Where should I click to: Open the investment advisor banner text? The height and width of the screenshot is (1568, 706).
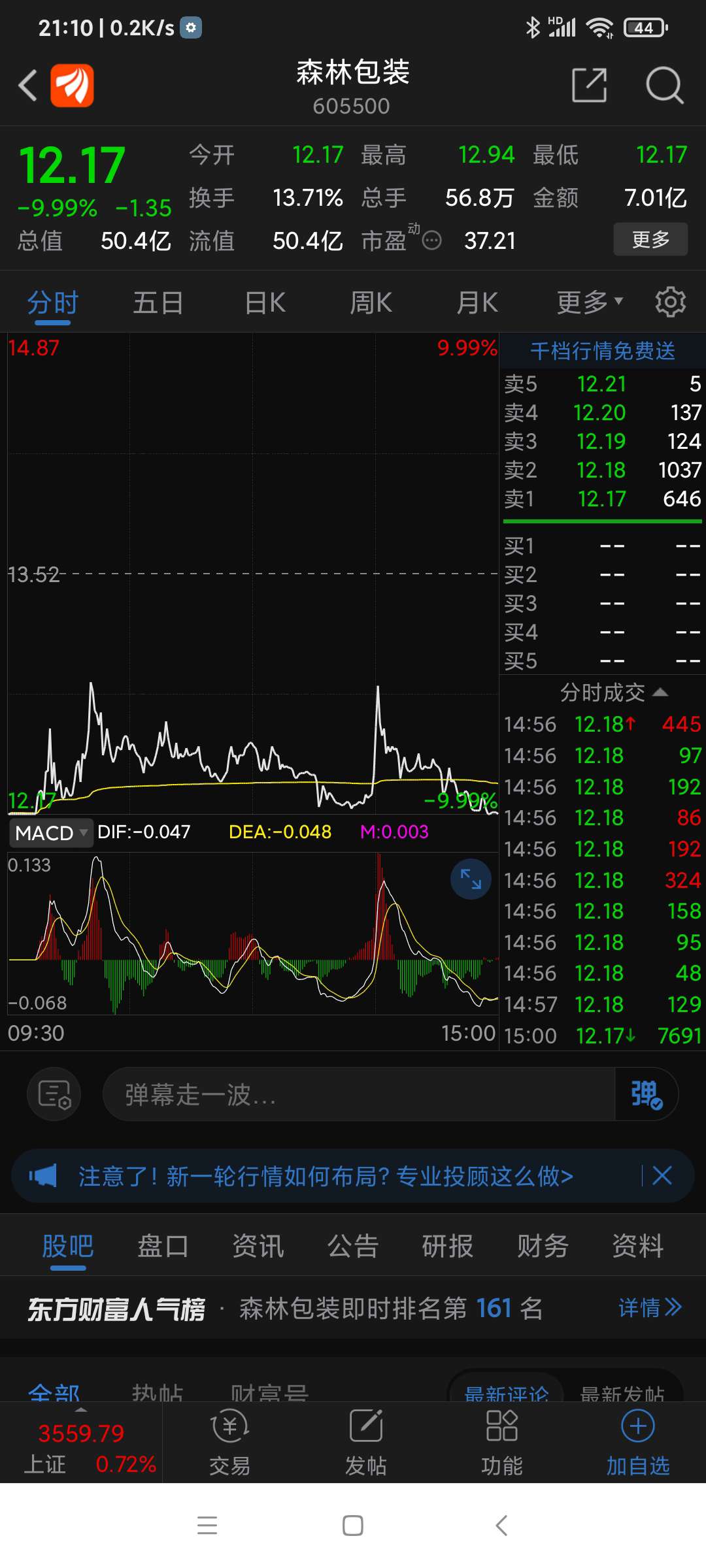coord(326,1176)
